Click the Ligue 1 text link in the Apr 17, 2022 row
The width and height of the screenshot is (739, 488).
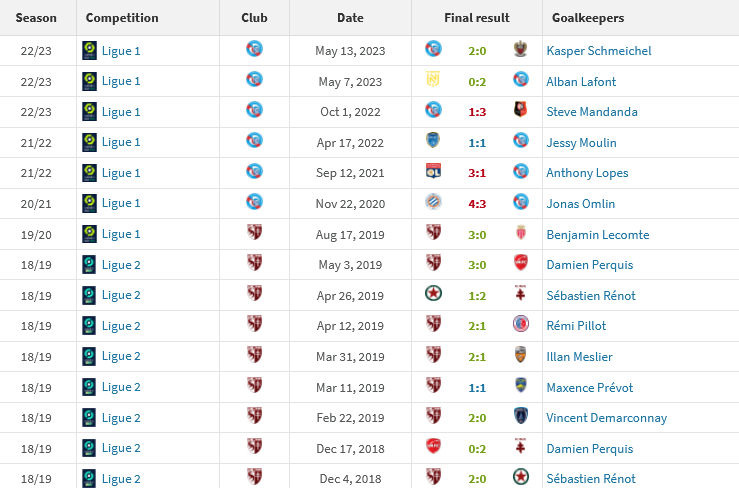click(x=121, y=142)
